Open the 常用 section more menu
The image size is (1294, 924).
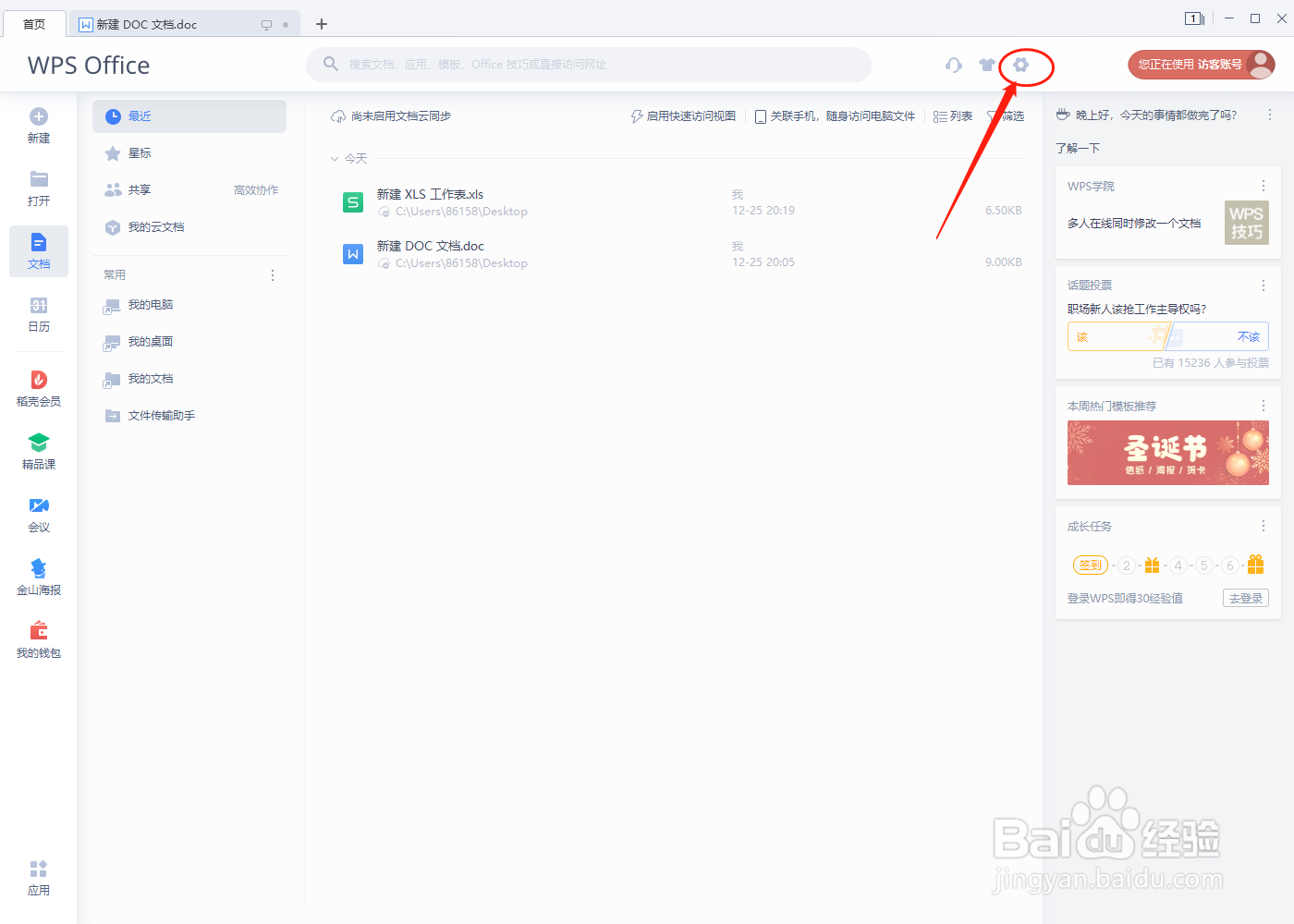coord(272,275)
